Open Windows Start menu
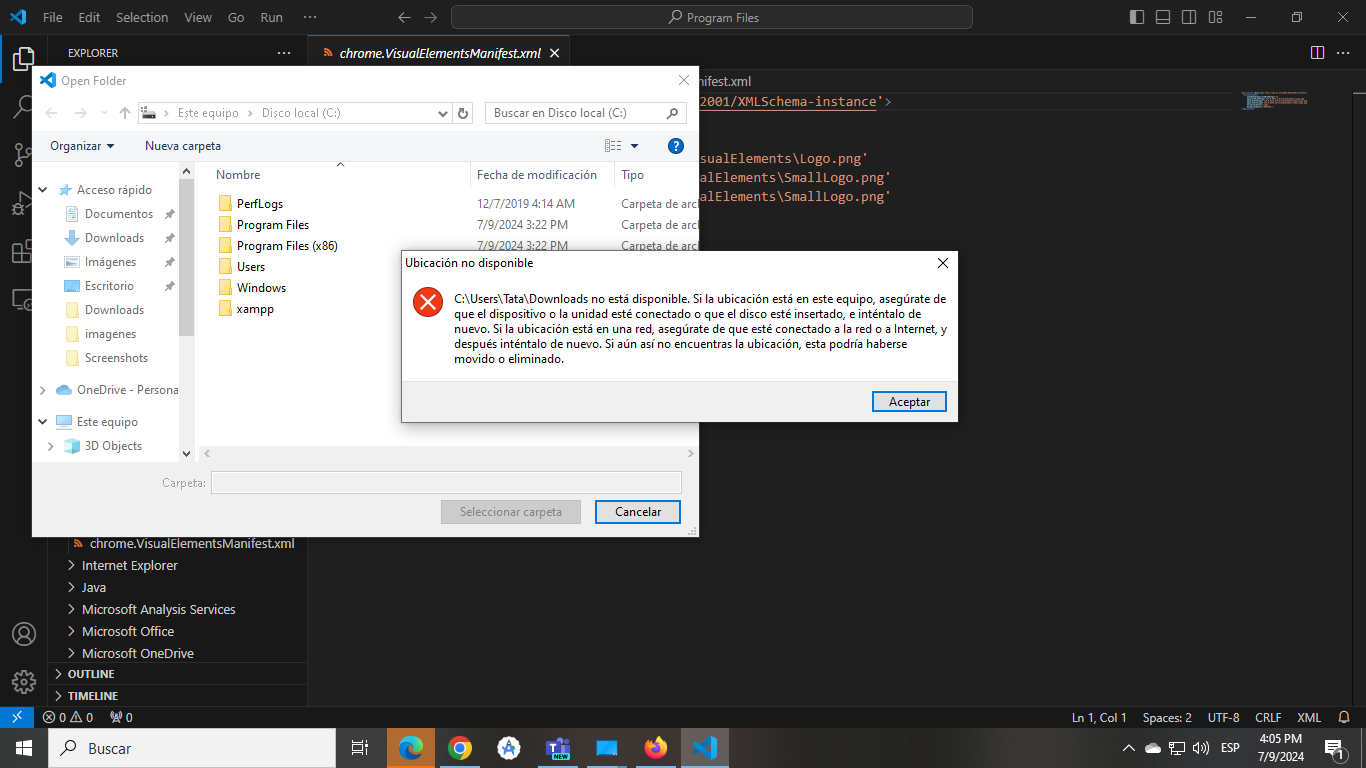The width and height of the screenshot is (1366, 768). [x=24, y=748]
